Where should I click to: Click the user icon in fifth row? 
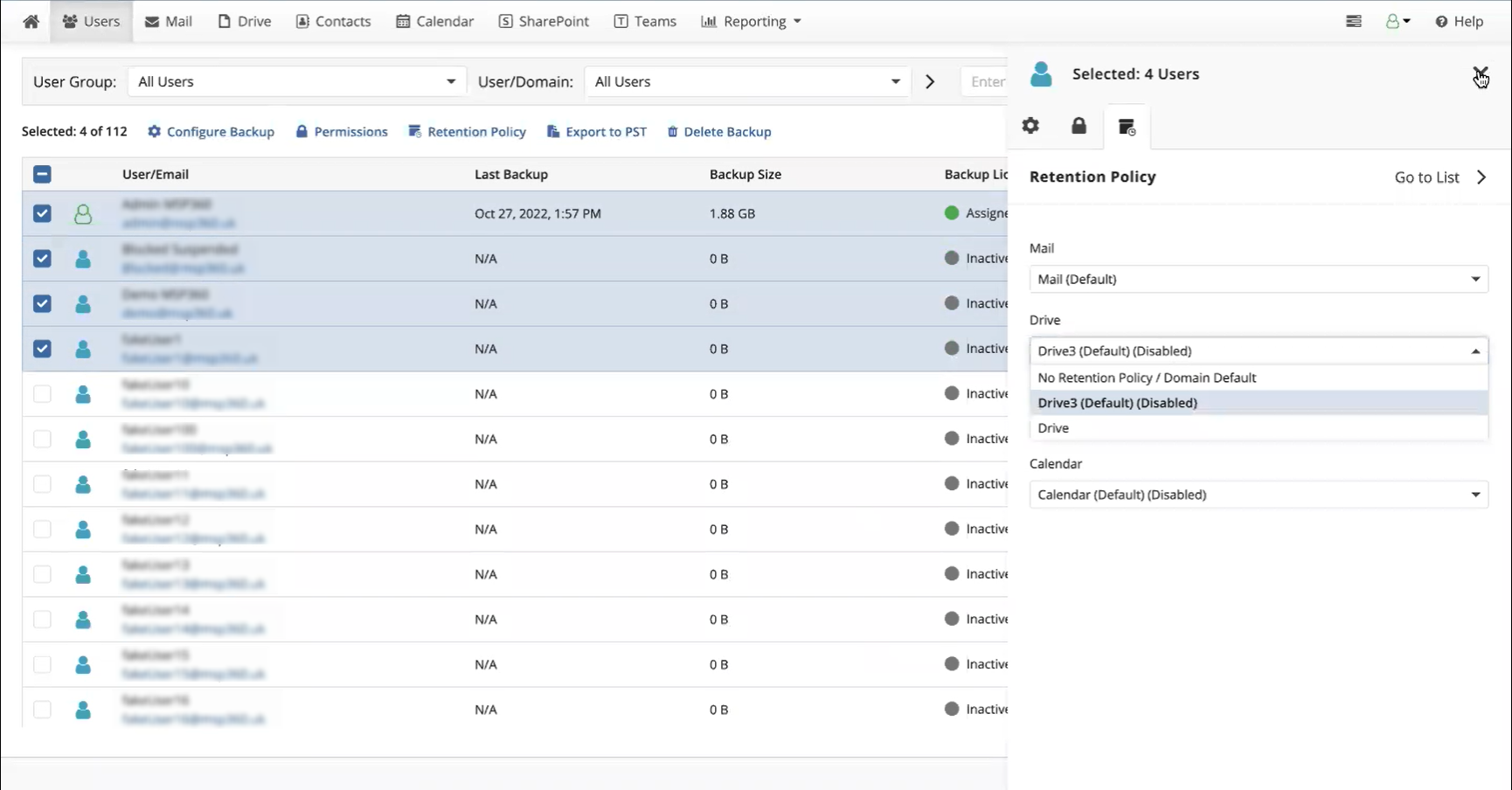[83, 394]
